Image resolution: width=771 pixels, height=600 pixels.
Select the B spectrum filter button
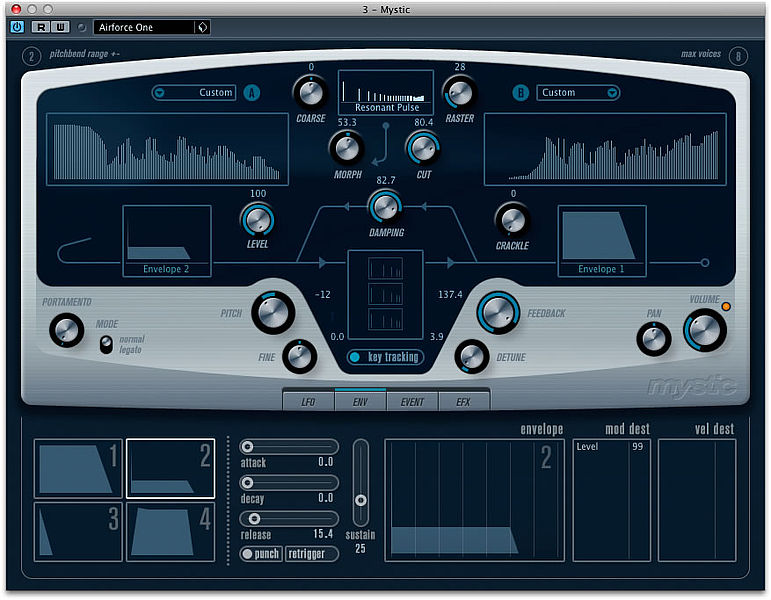coord(520,92)
